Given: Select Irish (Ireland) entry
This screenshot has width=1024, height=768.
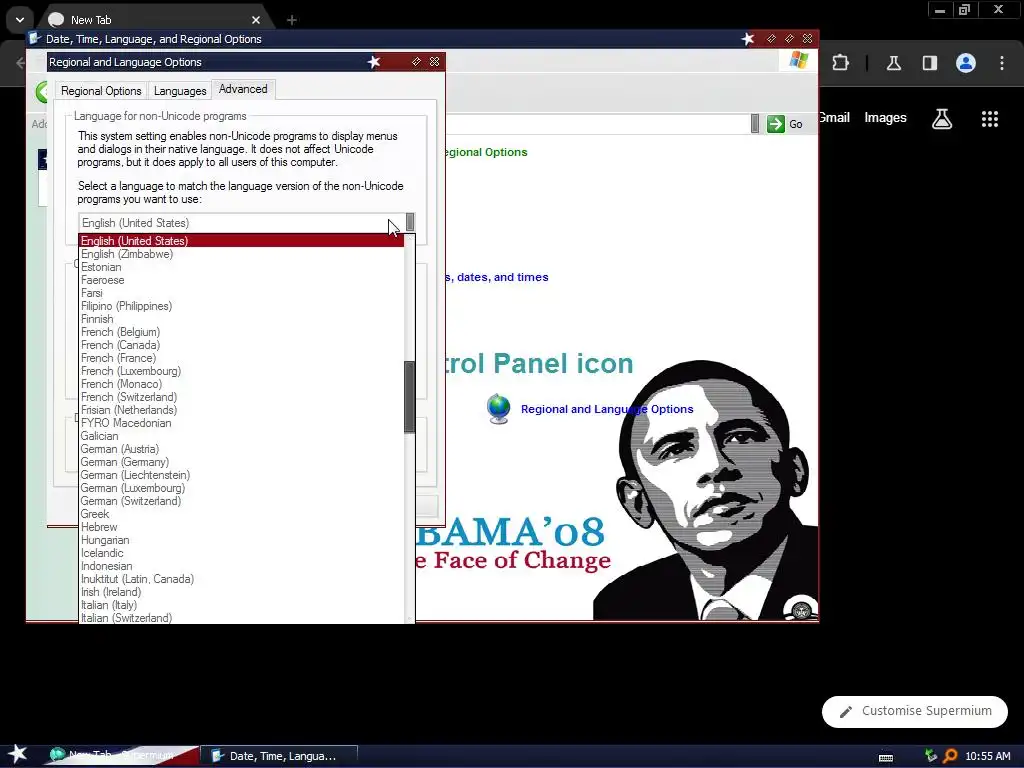Looking at the screenshot, I should click(x=241, y=592).
